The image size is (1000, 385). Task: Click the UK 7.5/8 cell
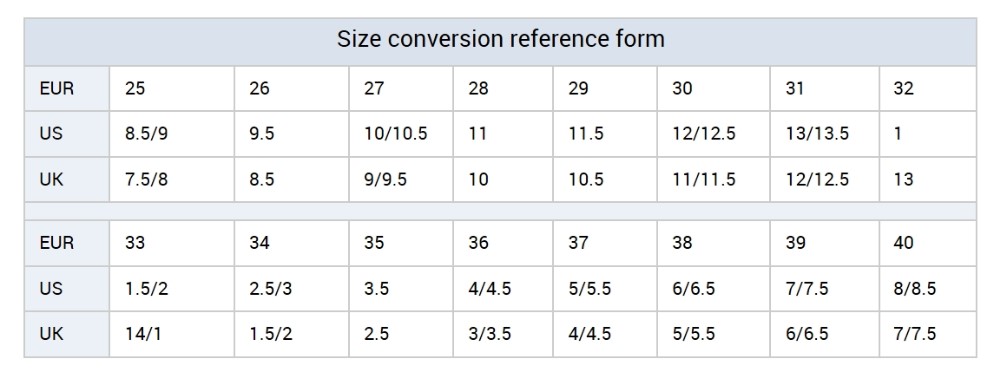tap(172, 180)
